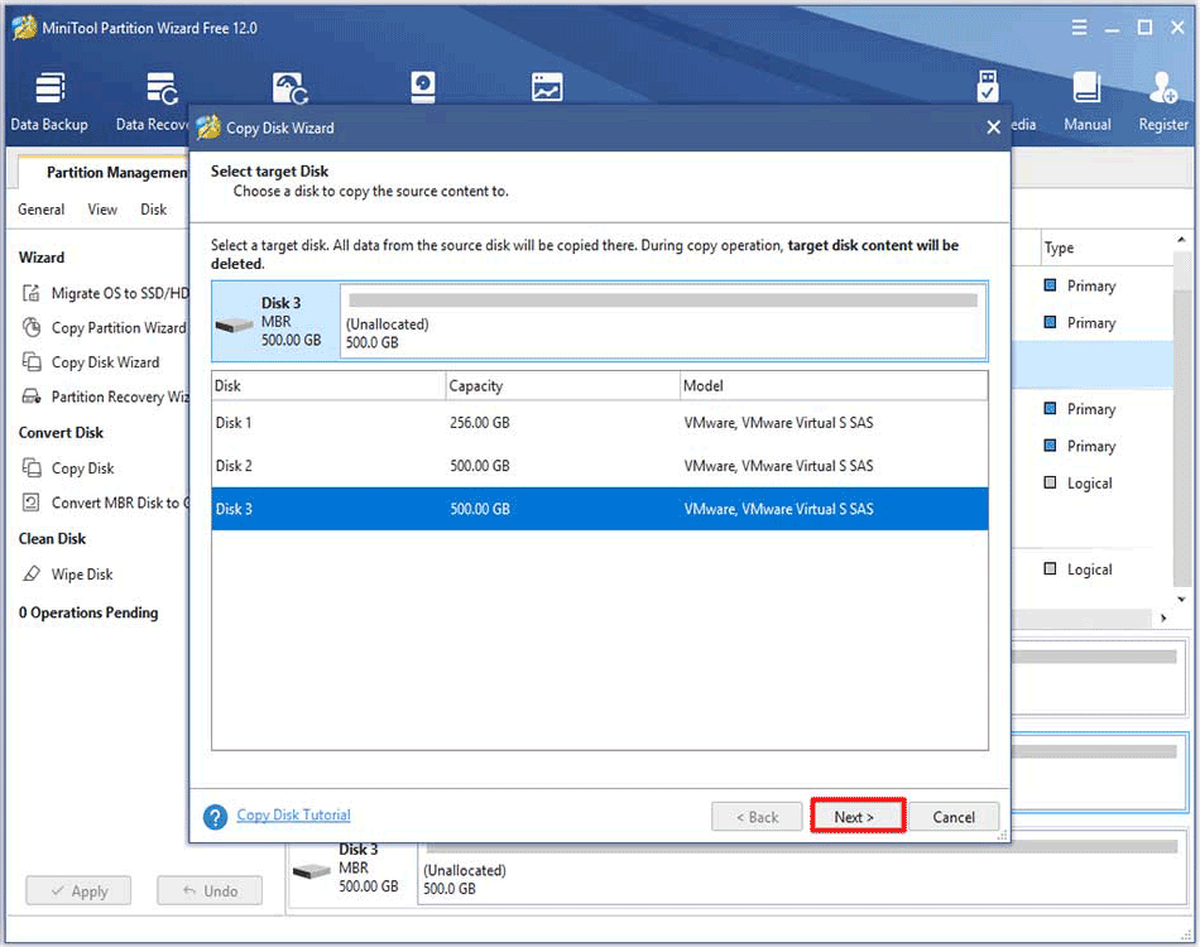Click the Unallocated 500.0 GB bar in the wizard
The image size is (1200, 947).
click(662, 320)
